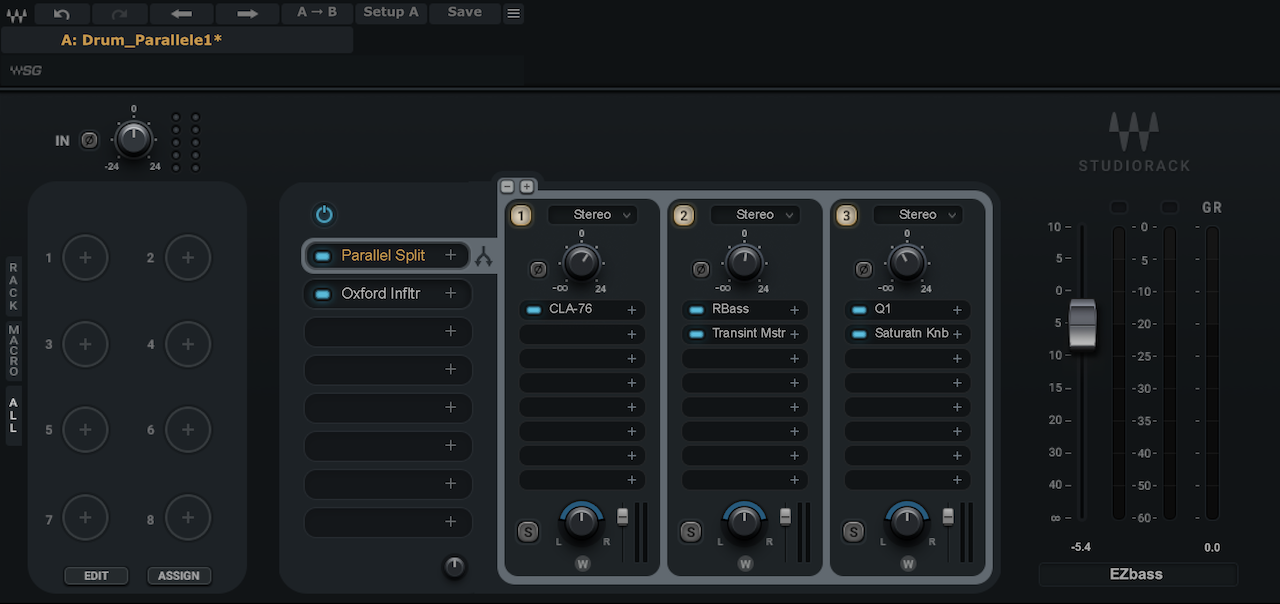Bypass the Q1 plugin
This screenshot has height=604, width=1280.
(x=859, y=310)
